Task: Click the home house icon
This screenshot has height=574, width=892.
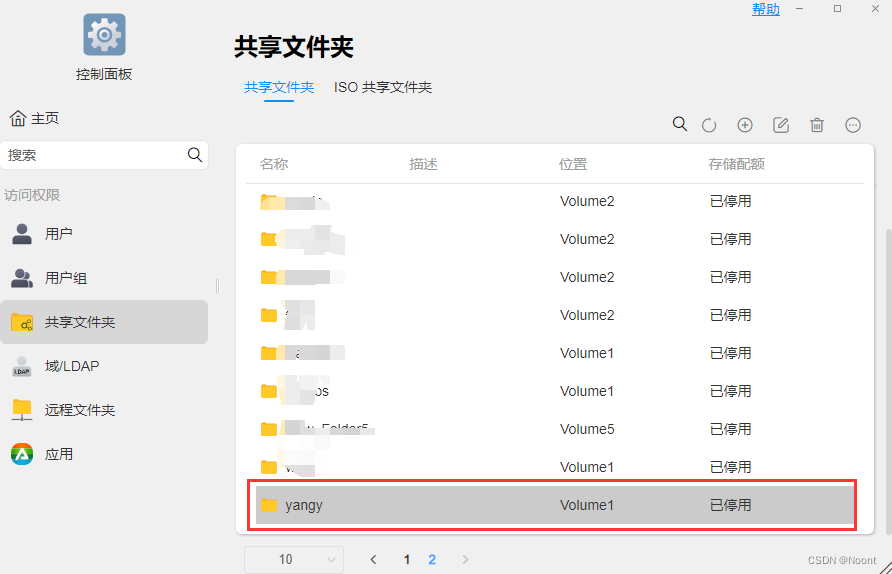Action: pyautogui.click(x=18, y=118)
